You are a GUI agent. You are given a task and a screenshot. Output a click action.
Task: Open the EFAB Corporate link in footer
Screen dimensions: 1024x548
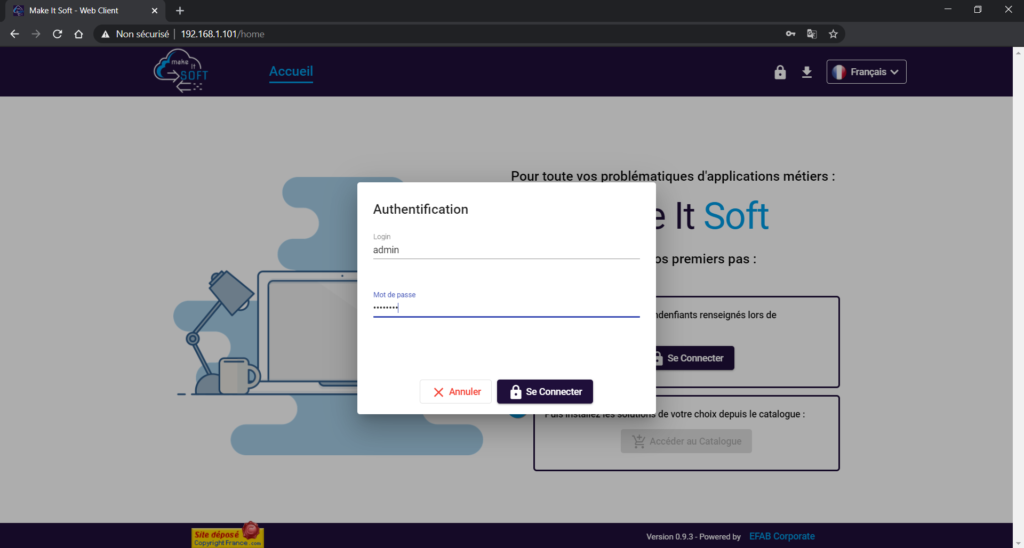tap(782, 536)
